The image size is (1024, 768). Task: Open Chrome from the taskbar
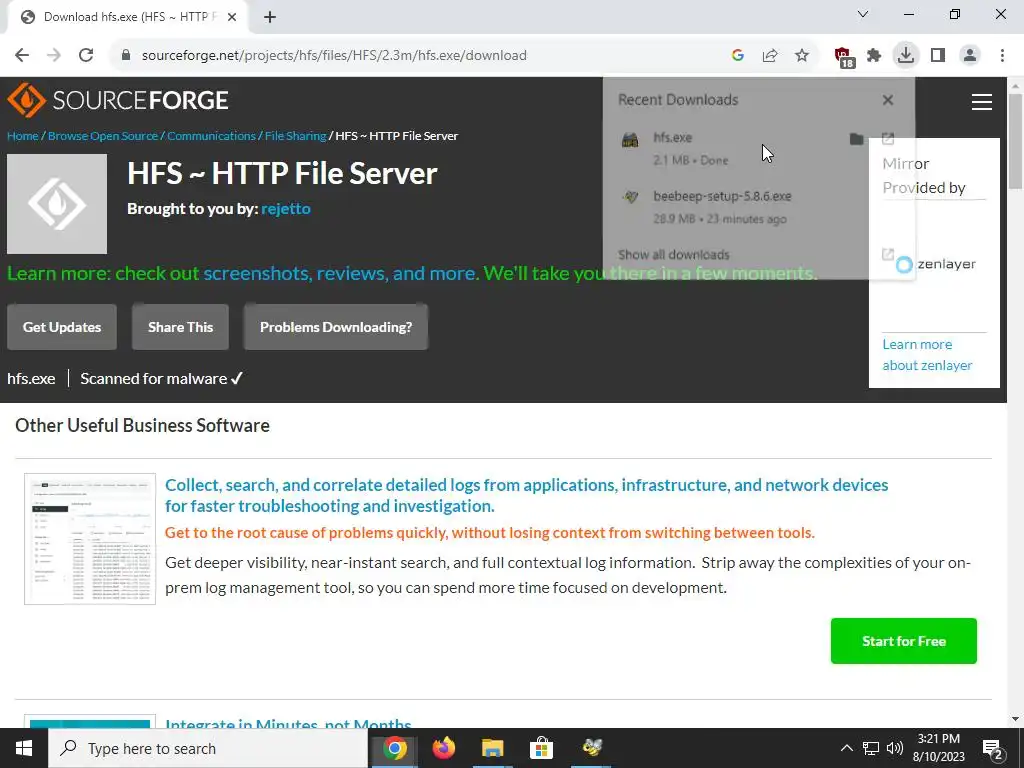(x=394, y=748)
